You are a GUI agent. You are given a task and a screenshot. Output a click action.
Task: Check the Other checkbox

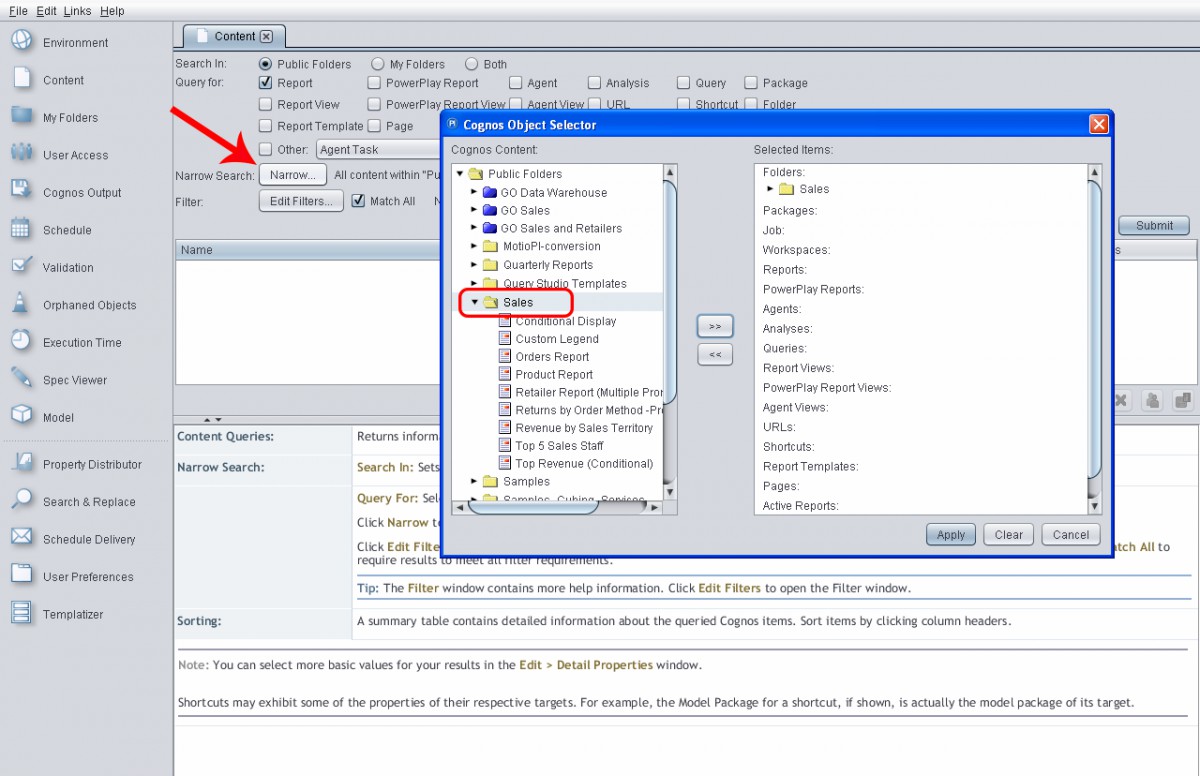(265, 150)
